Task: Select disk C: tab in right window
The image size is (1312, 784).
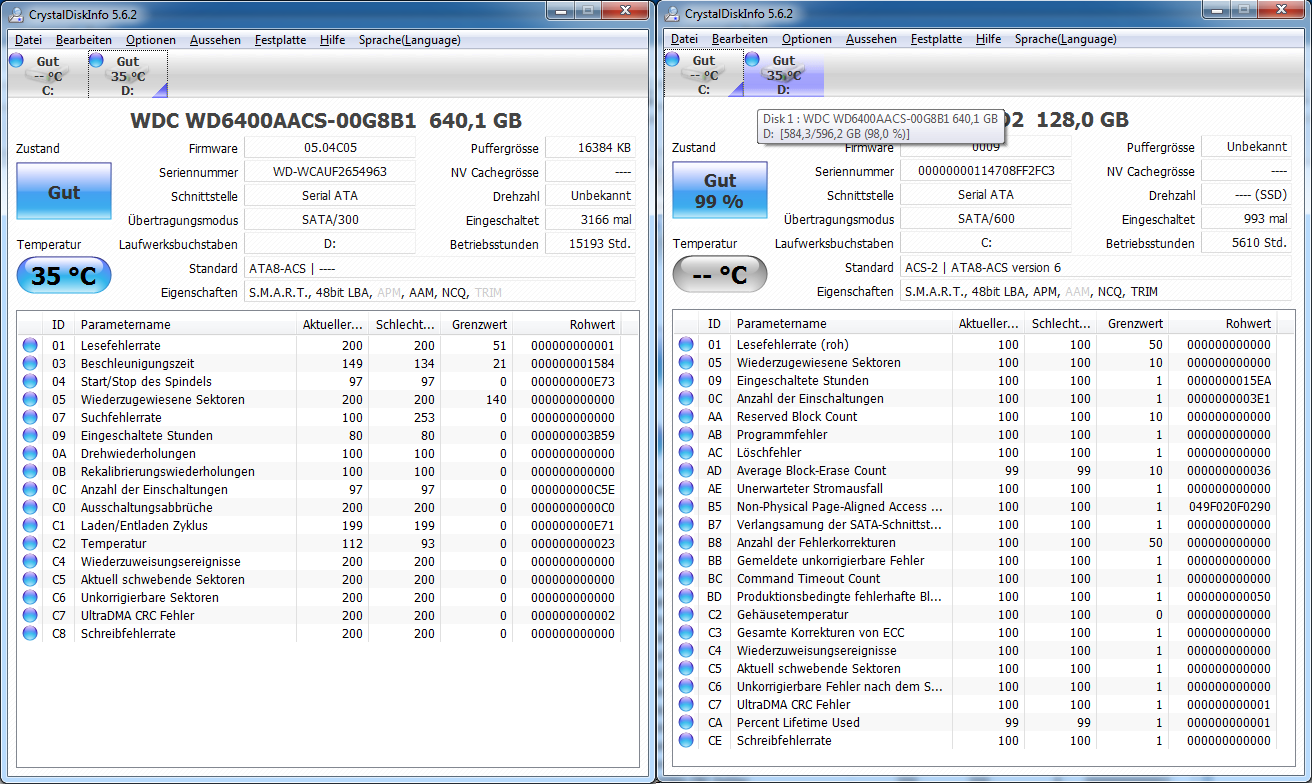Action: point(703,75)
